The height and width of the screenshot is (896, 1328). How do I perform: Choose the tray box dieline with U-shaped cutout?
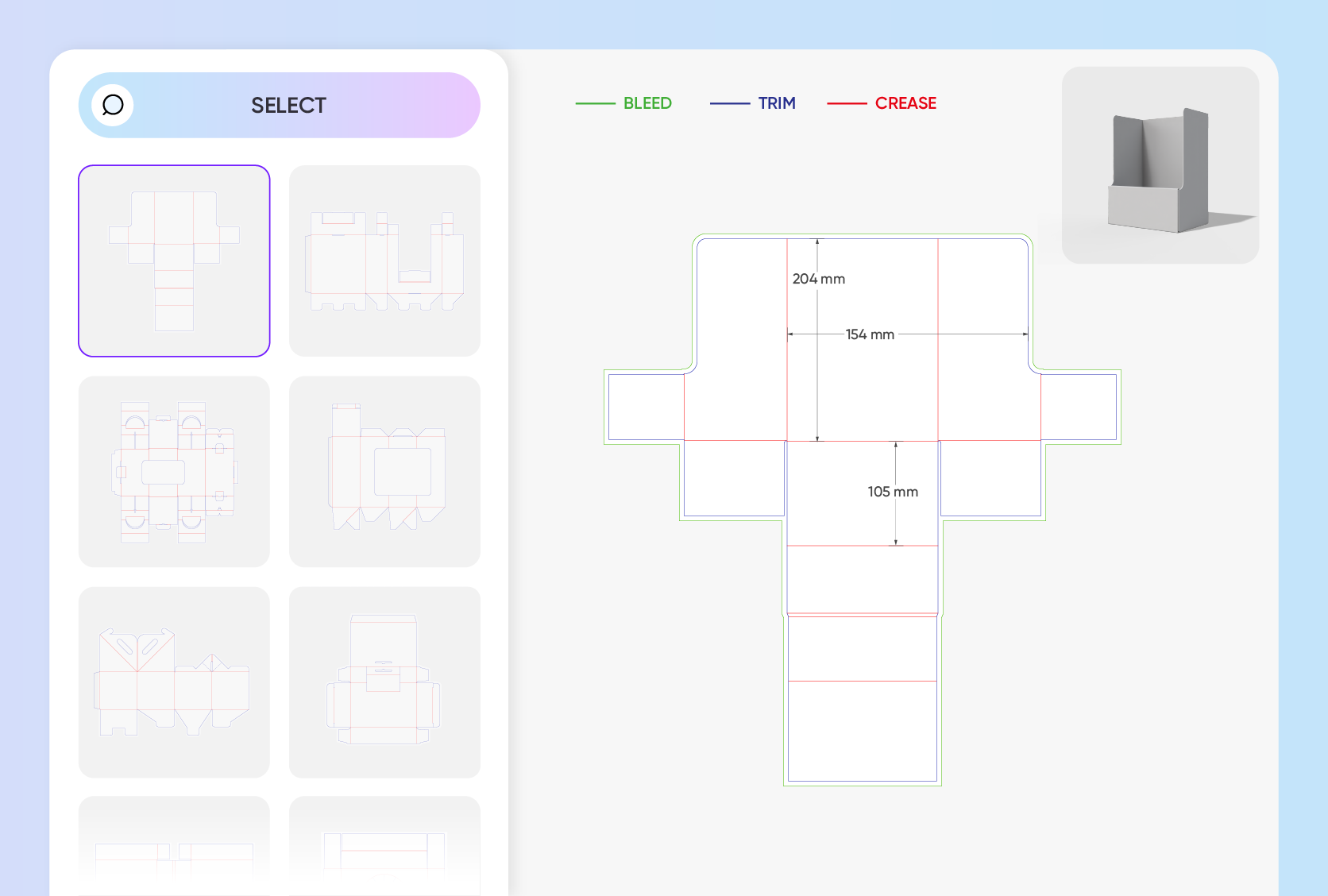384,261
